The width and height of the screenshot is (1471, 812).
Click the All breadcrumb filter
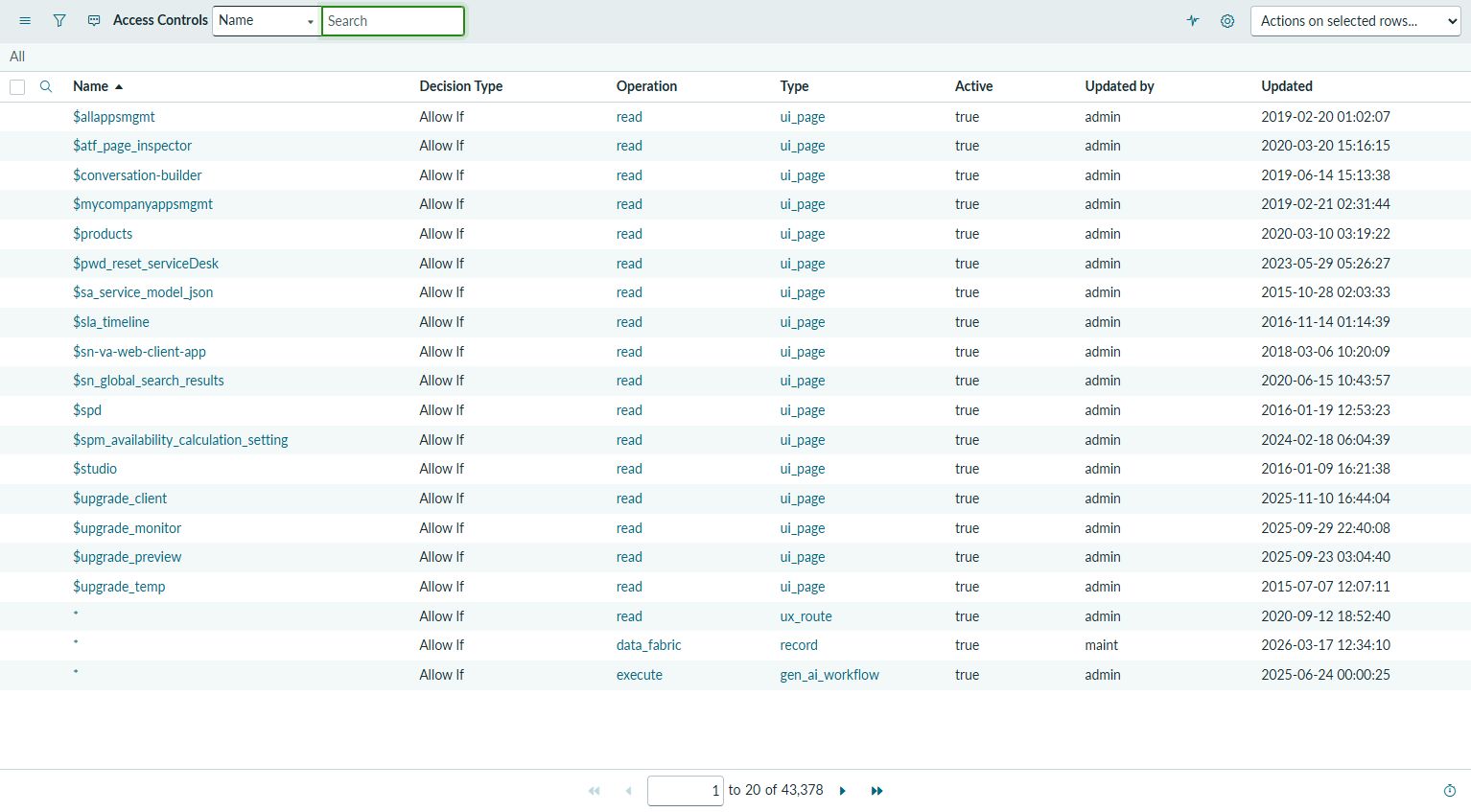(17, 57)
